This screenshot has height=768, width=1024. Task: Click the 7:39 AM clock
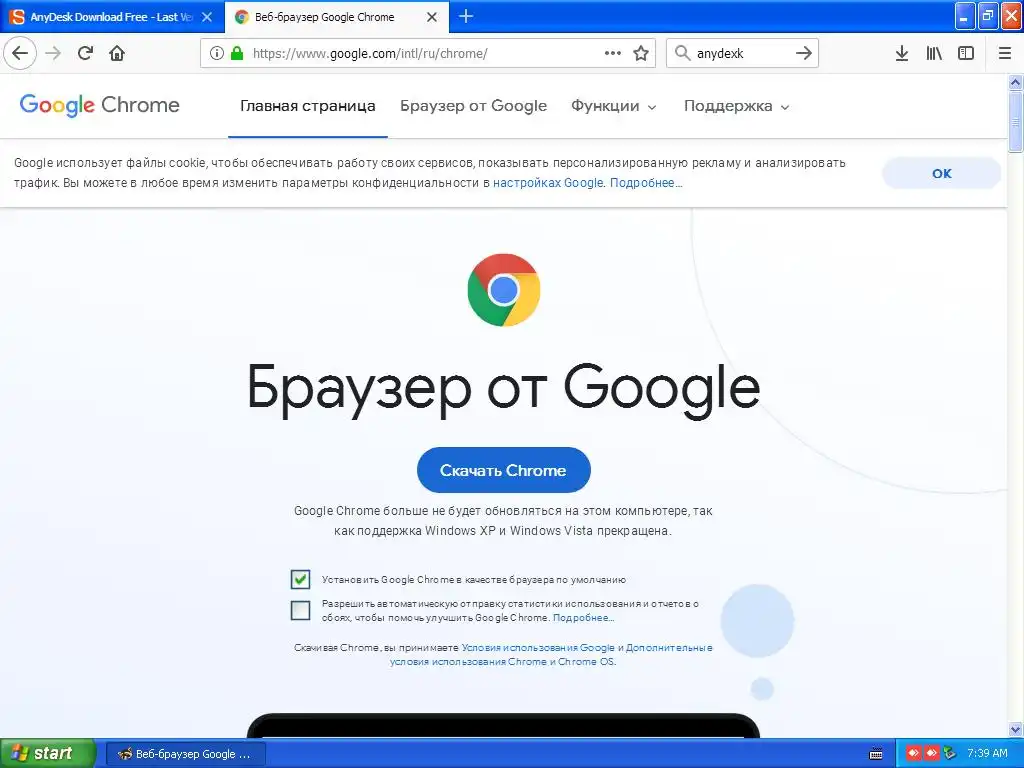(x=987, y=753)
